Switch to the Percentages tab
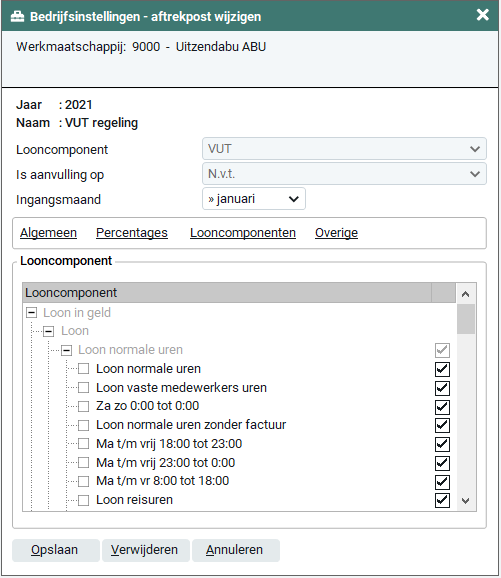The height and width of the screenshot is (578, 501). click(132, 233)
